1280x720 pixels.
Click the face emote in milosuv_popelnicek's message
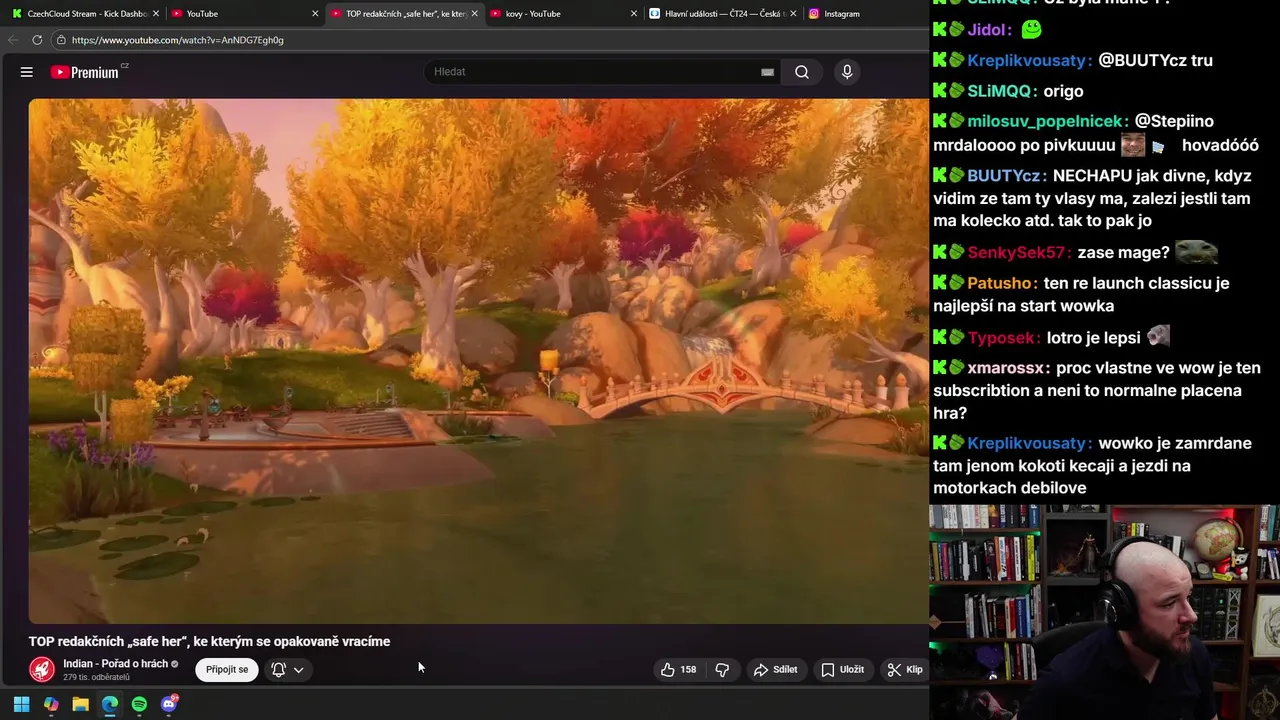pyautogui.click(x=1133, y=145)
